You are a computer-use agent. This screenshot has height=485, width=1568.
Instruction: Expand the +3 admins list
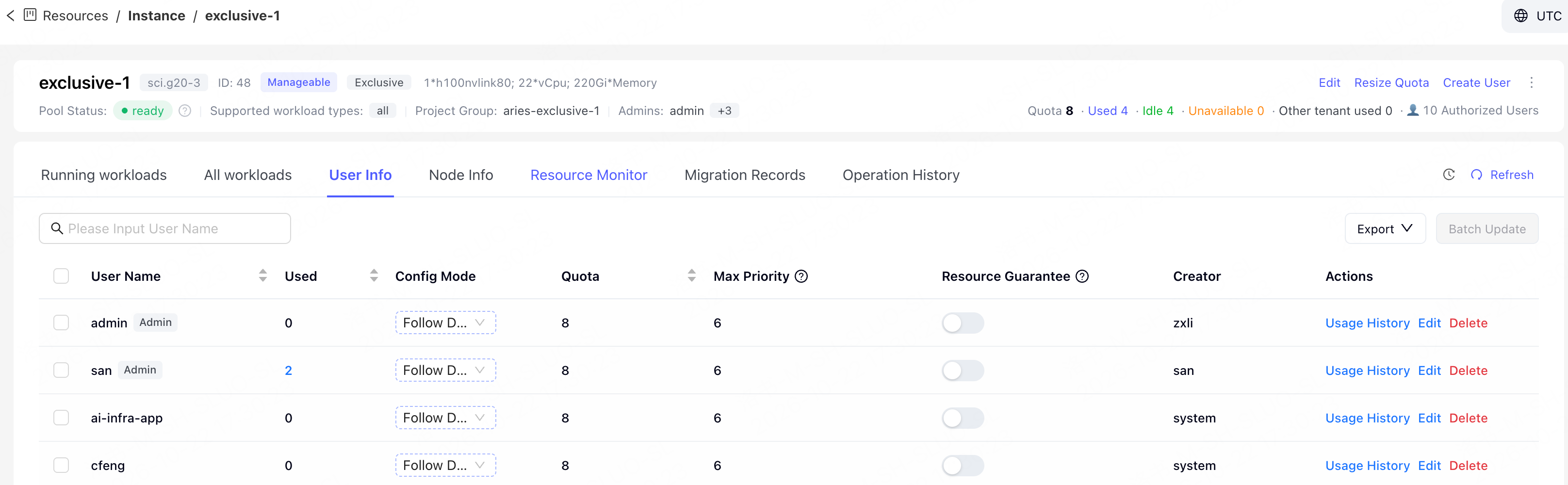(724, 111)
